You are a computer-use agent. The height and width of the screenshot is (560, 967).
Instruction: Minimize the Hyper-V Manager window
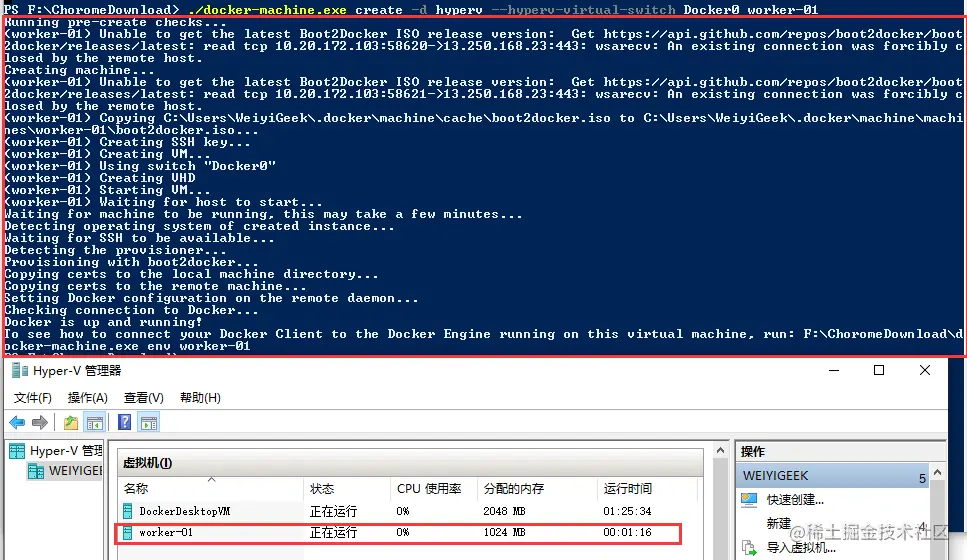(834, 370)
